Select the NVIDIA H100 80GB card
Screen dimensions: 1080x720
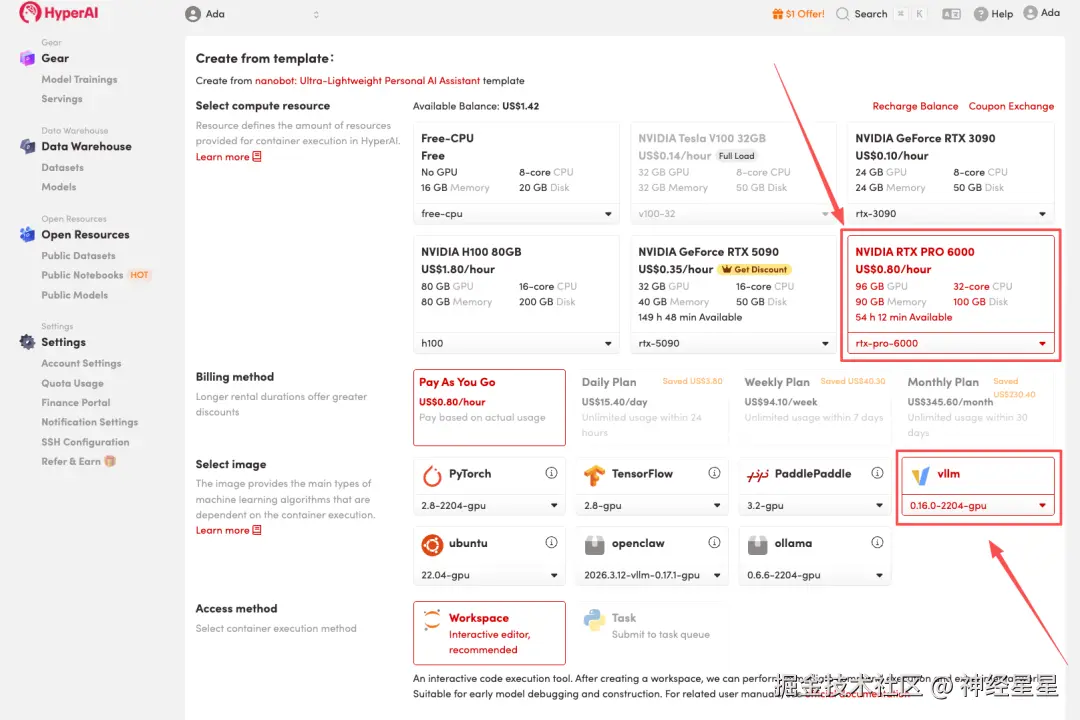(x=516, y=295)
